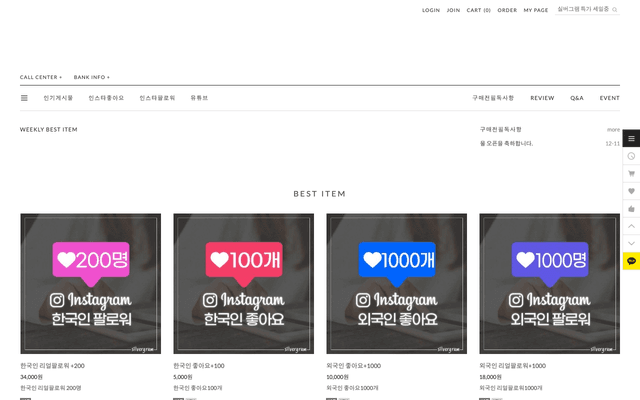The image size is (640, 400).
Task: Open the hamburger category menu icon
Action: (x=24, y=98)
